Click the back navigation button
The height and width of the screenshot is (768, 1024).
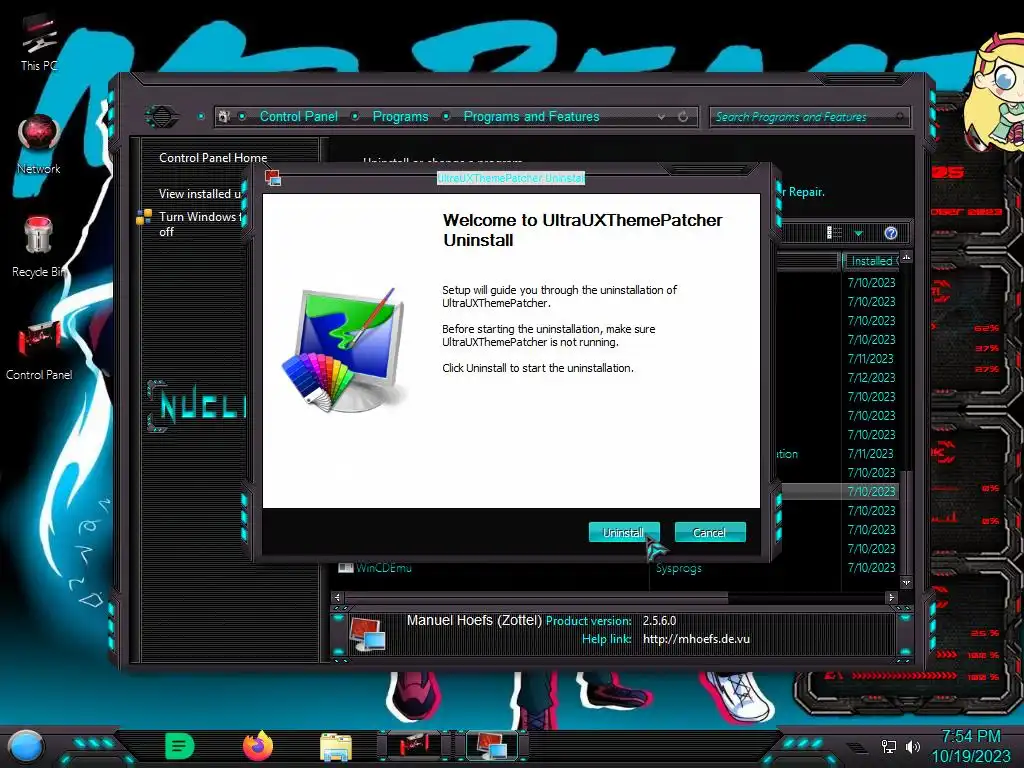[162, 117]
